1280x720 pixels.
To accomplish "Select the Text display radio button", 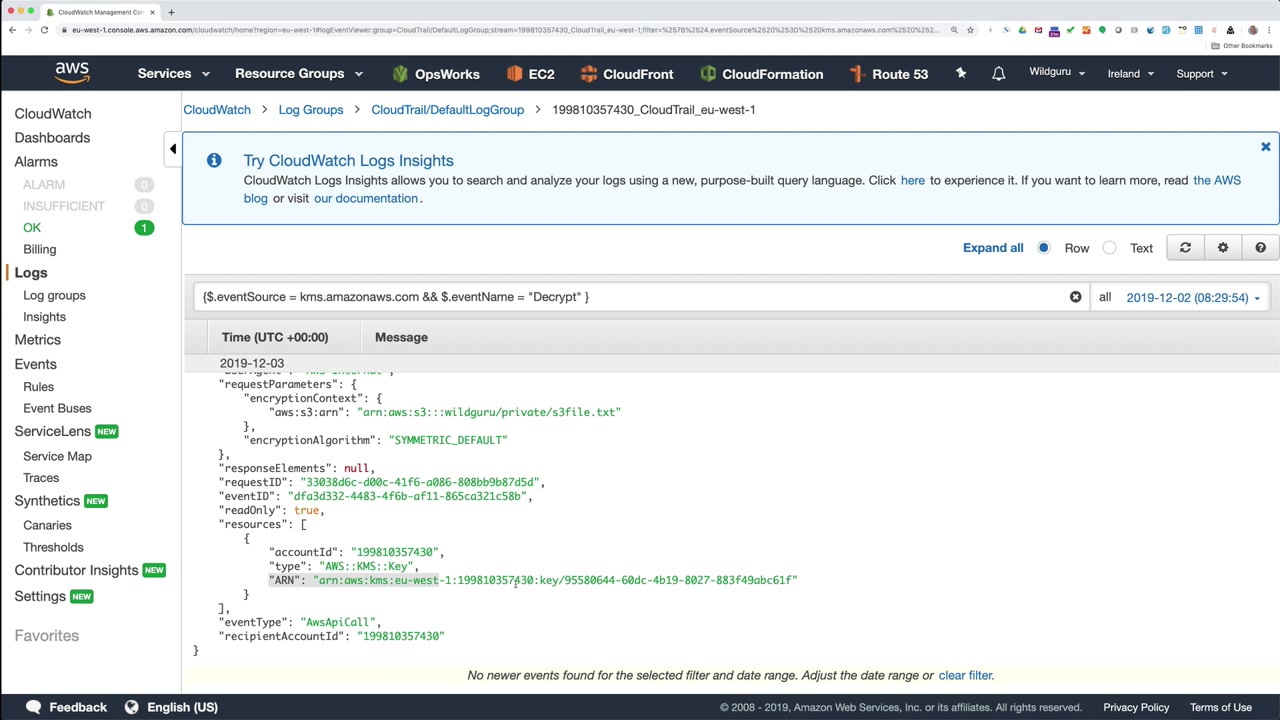I will click(1110, 248).
